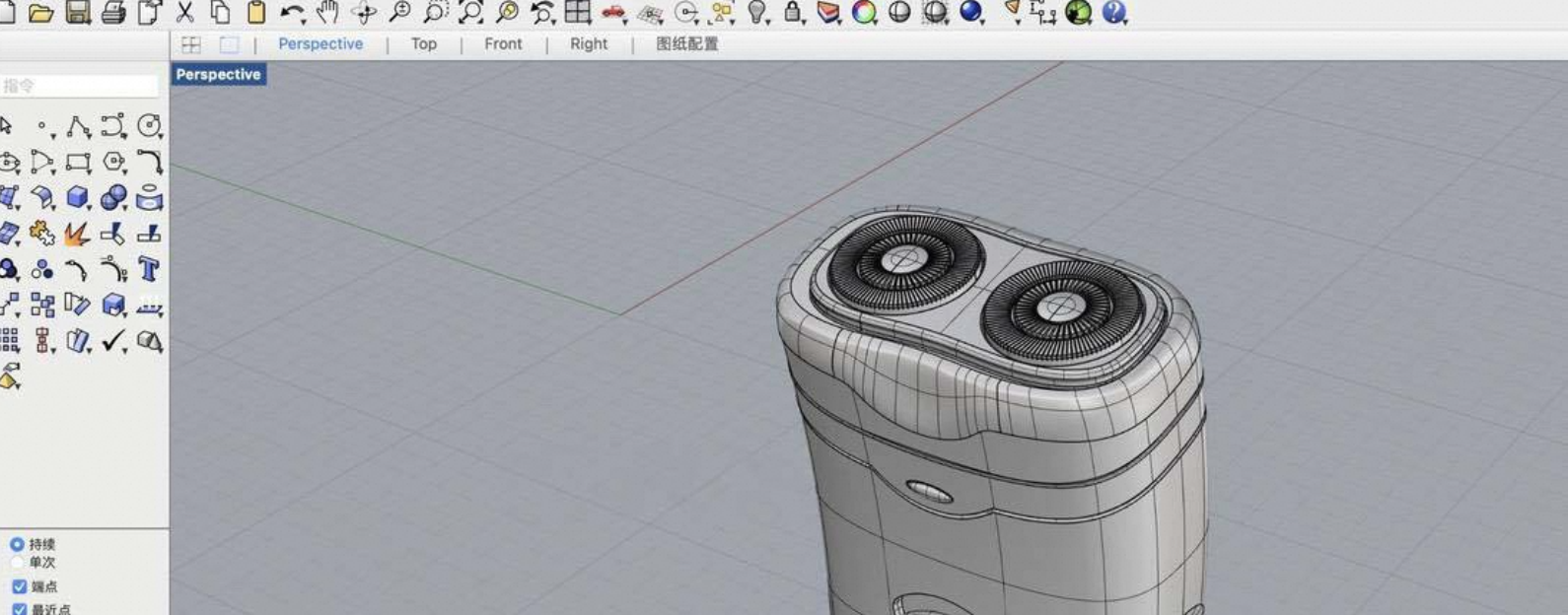Expand the Undo arrow dropdown

coord(302,20)
